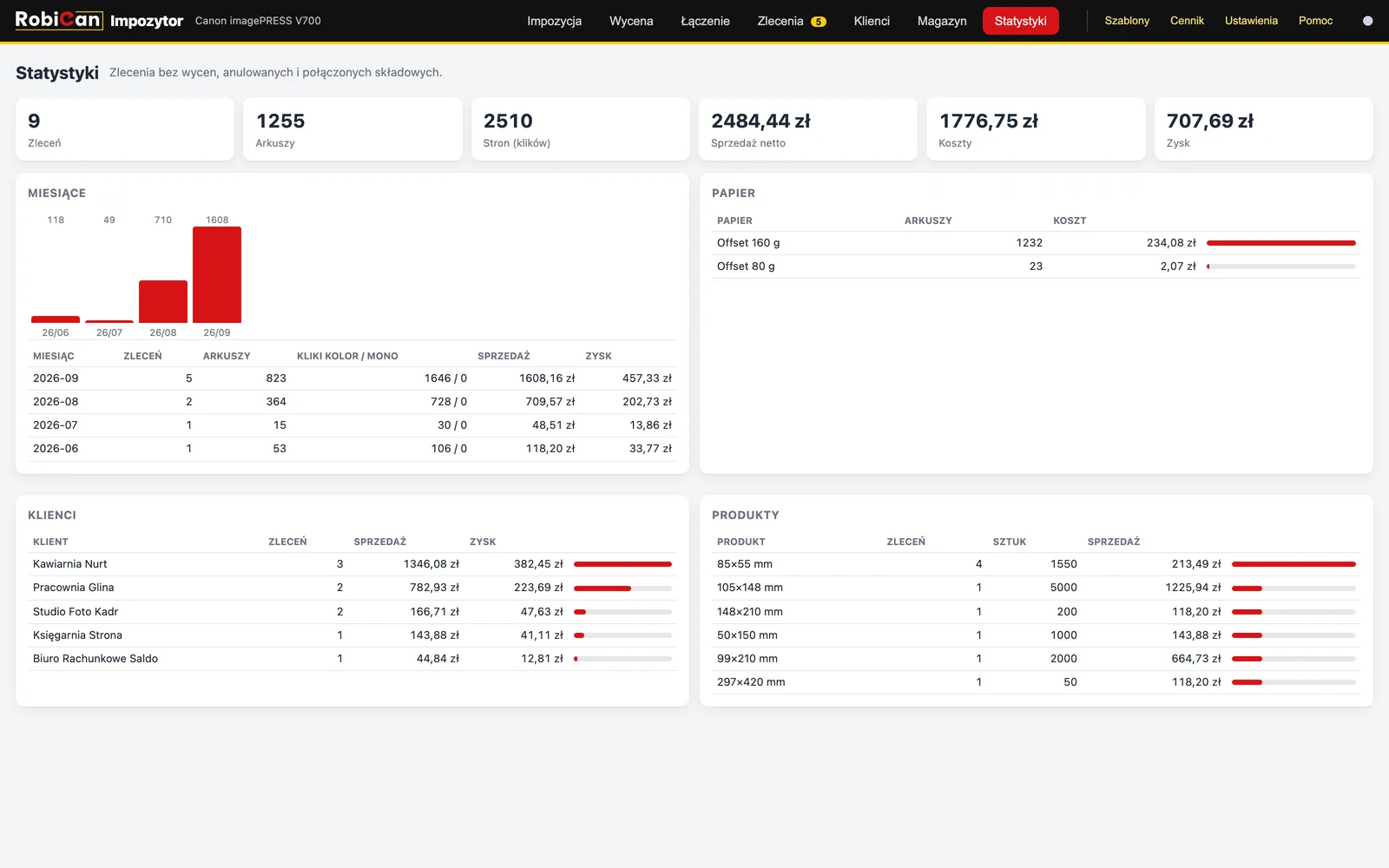
Task: Click the 85×55 mm product row
Action: click(x=1037, y=564)
